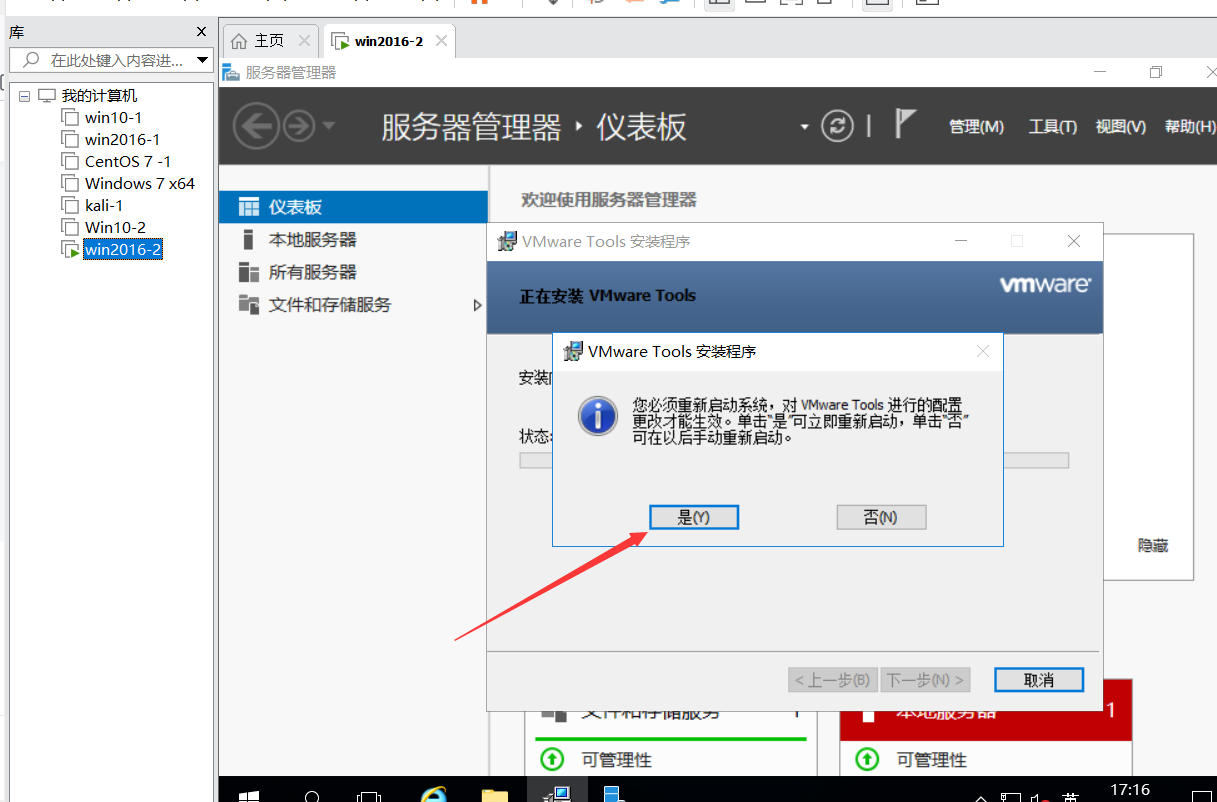
Task: Click the 取消 button in installer
Action: (1039, 680)
